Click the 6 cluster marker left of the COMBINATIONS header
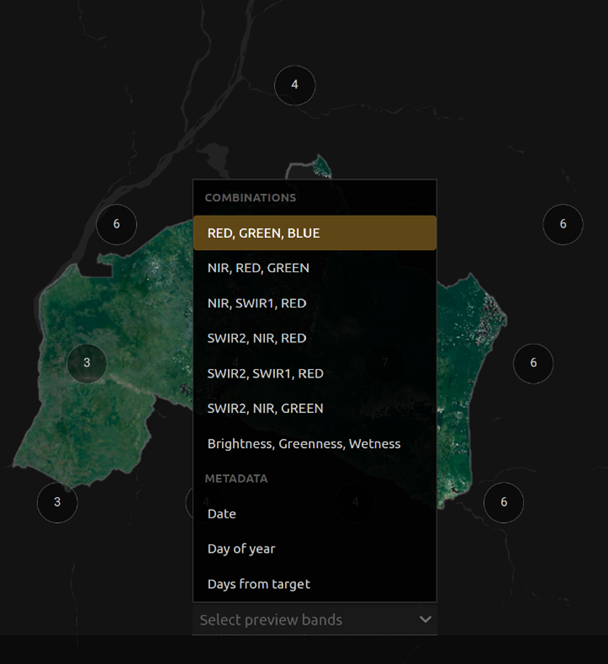 pyautogui.click(x=116, y=224)
